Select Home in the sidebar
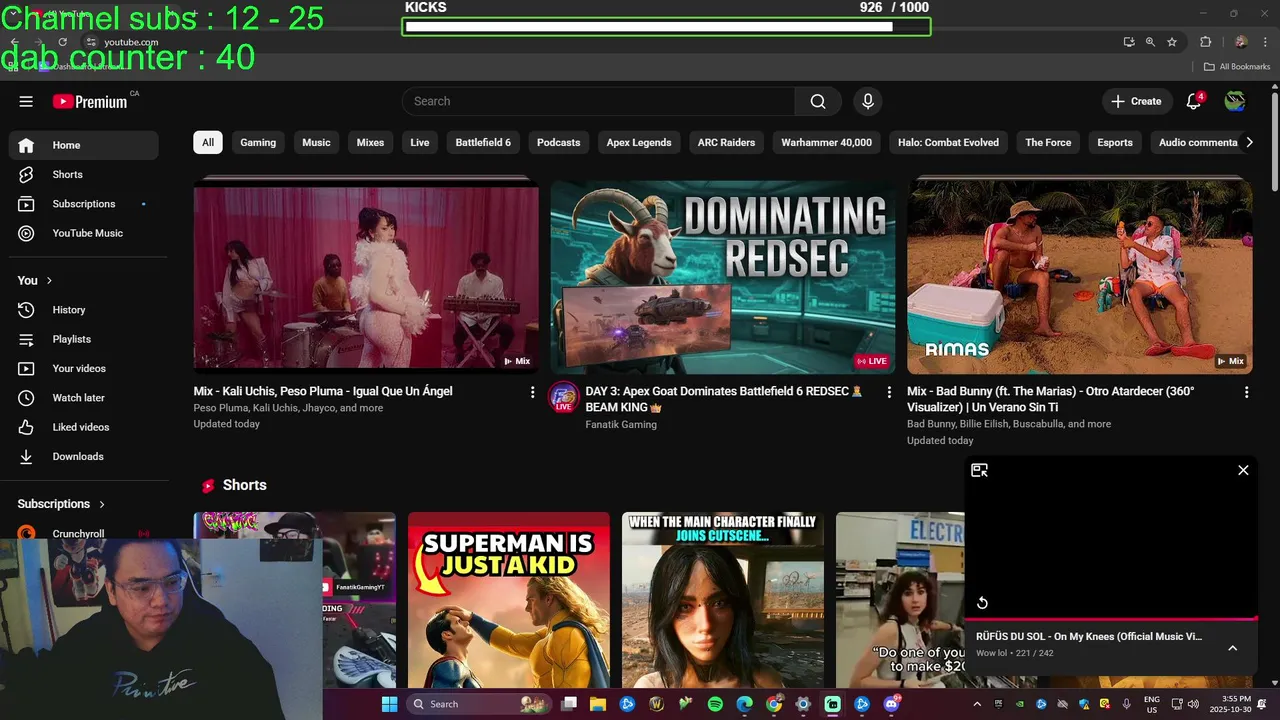The image size is (1280, 720). pyautogui.click(x=84, y=145)
